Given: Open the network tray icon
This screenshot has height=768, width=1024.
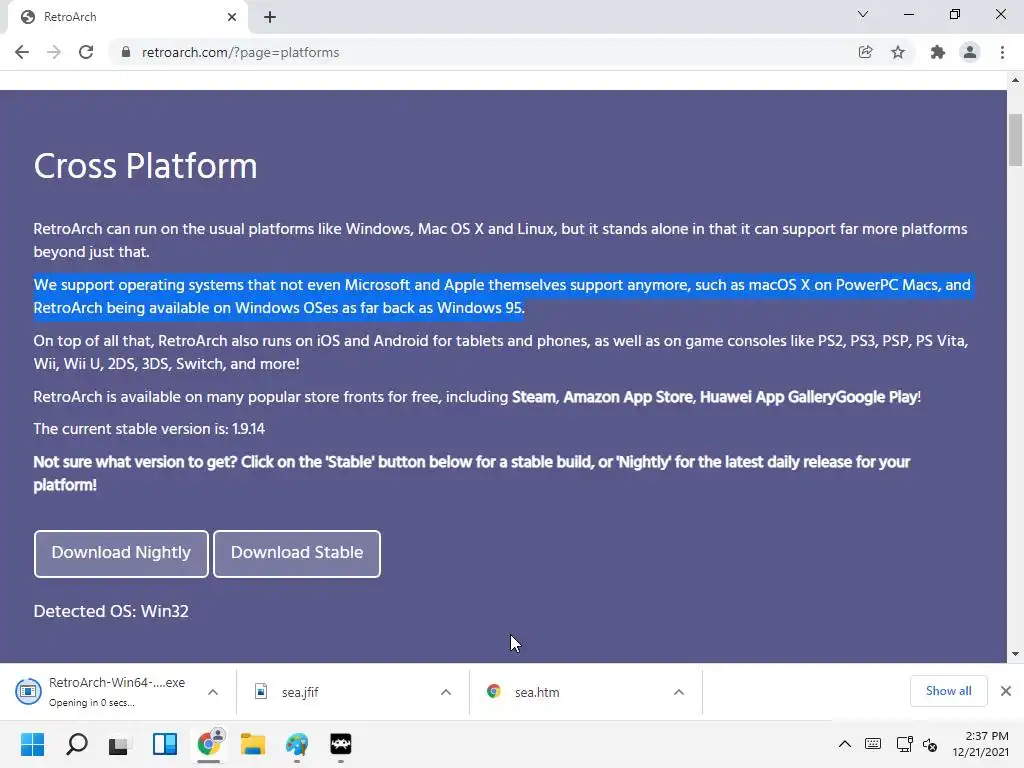Looking at the screenshot, I should (x=904, y=744).
